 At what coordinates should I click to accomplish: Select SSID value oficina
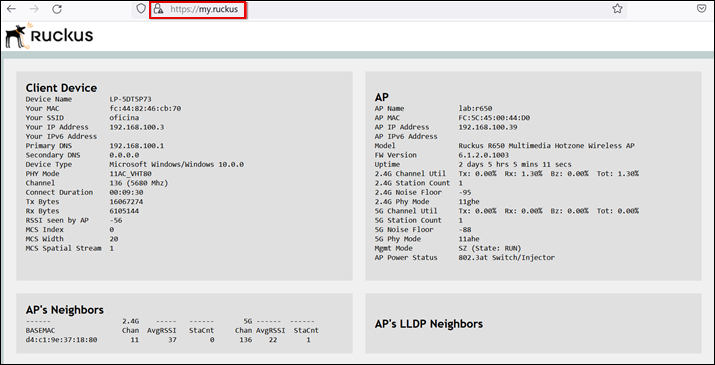124,118
